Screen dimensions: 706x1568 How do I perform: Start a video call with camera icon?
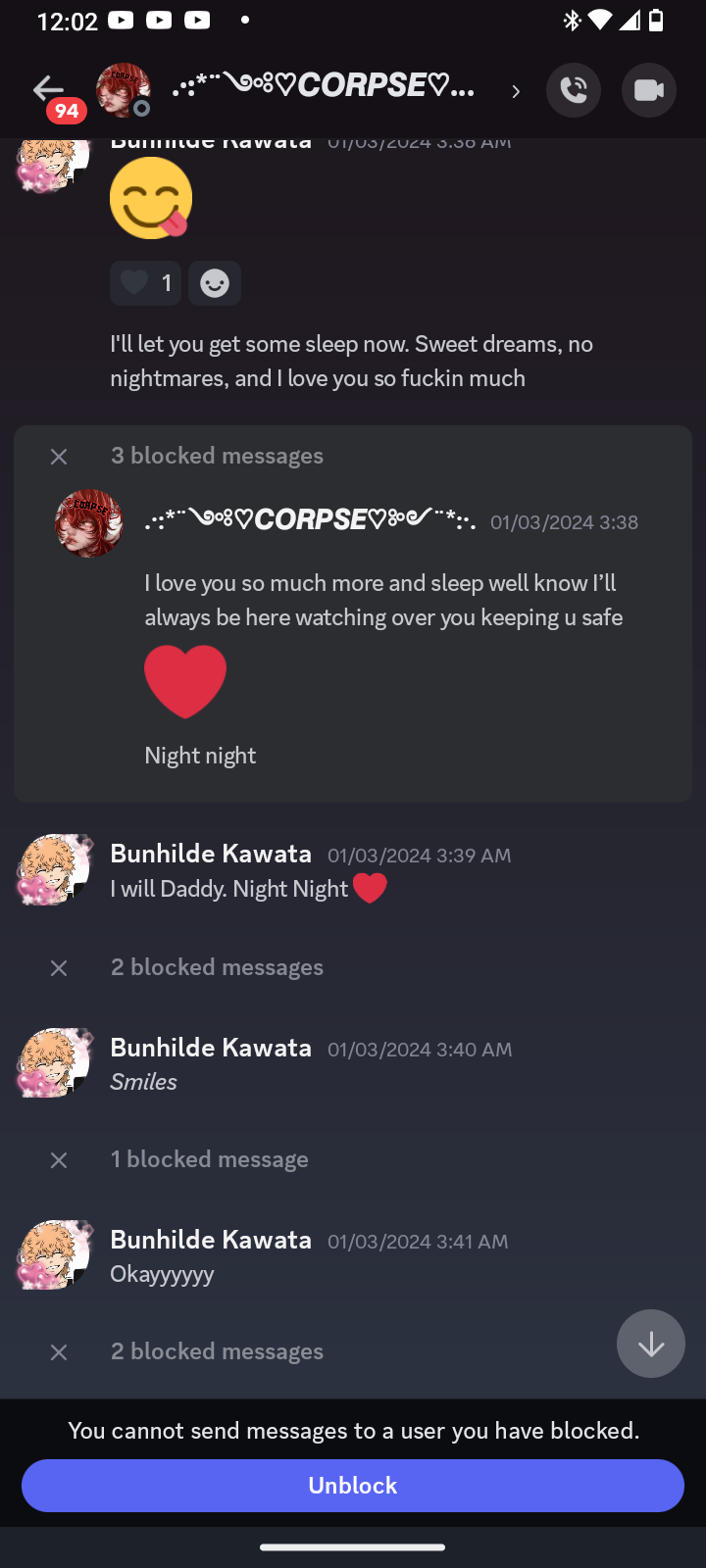(649, 90)
